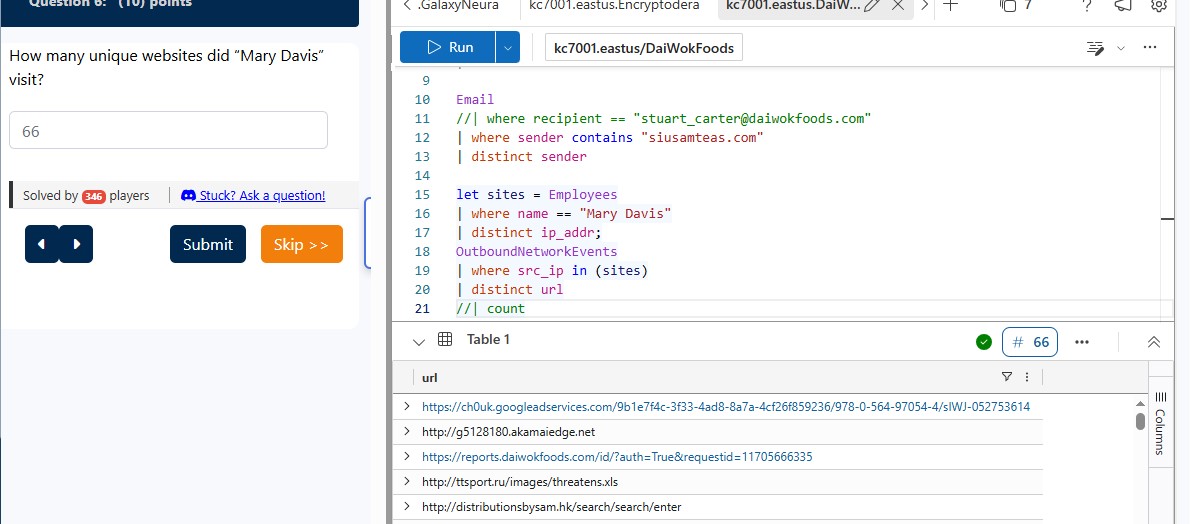Viewport: 1190px width, 524px height.
Task: Click line 15 let sites statement
Action: 537,194
